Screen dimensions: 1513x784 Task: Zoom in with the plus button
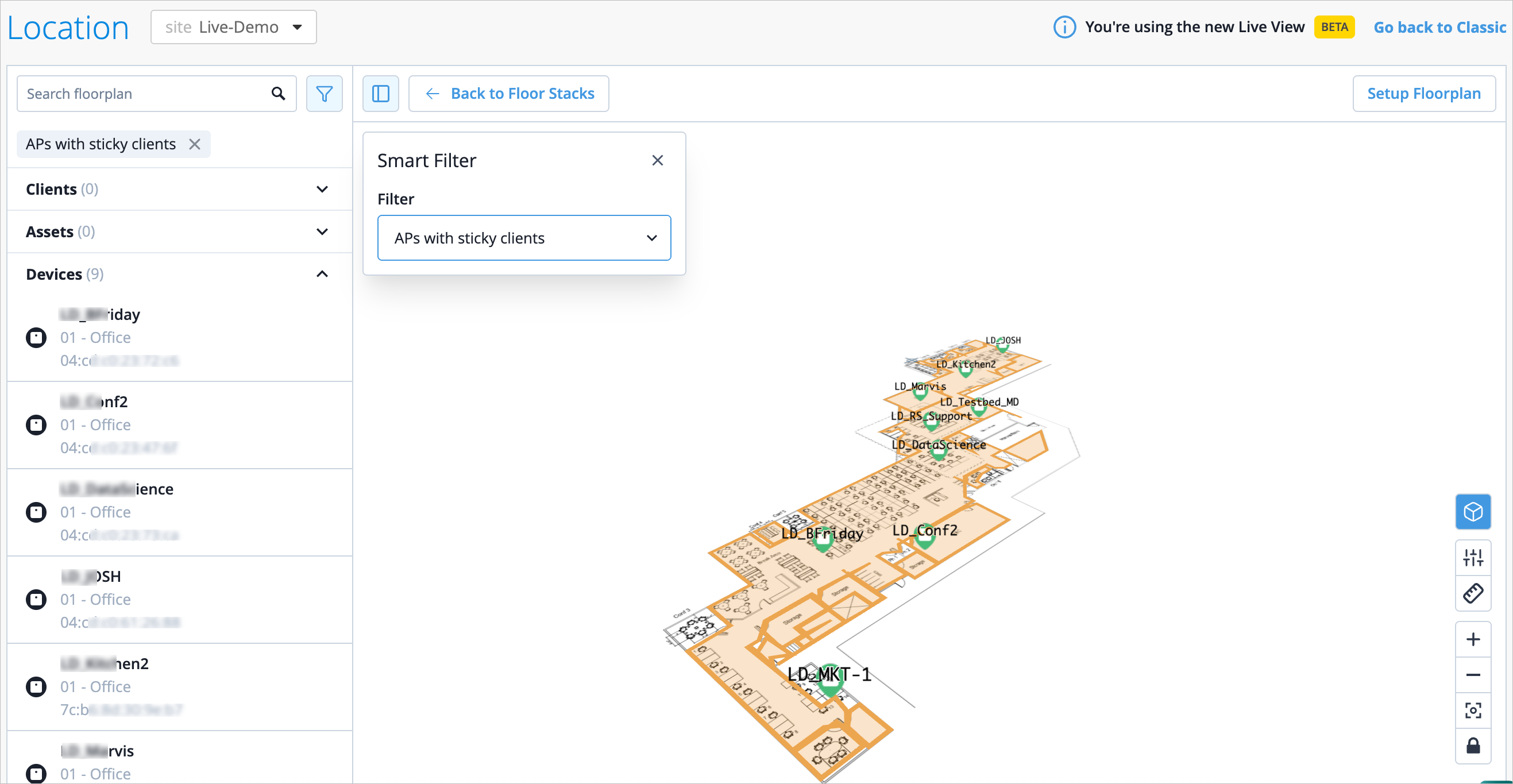pyautogui.click(x=1472, y=639)
